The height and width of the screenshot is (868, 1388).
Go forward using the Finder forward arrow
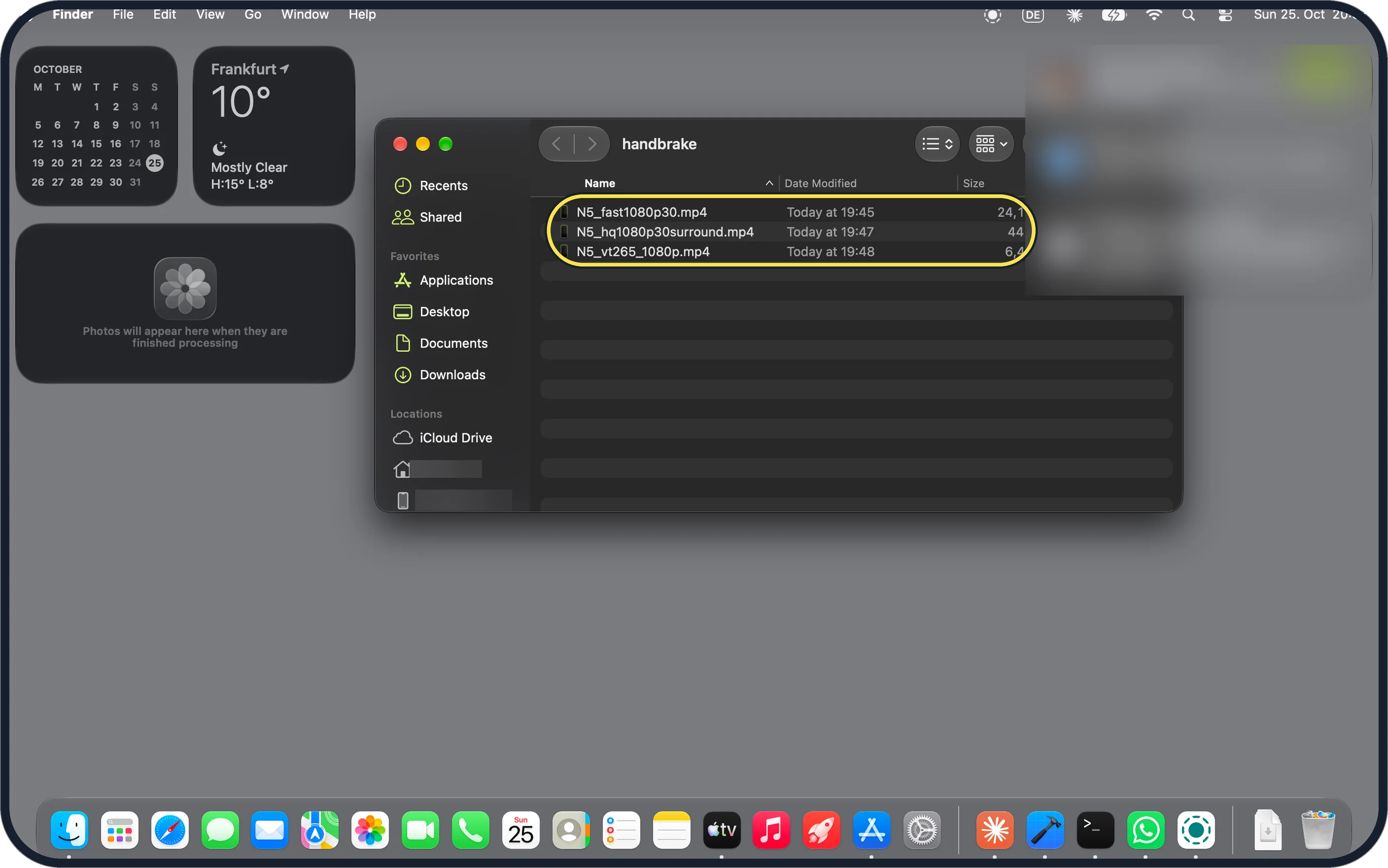pyautogui.click(x=591, y=143)
